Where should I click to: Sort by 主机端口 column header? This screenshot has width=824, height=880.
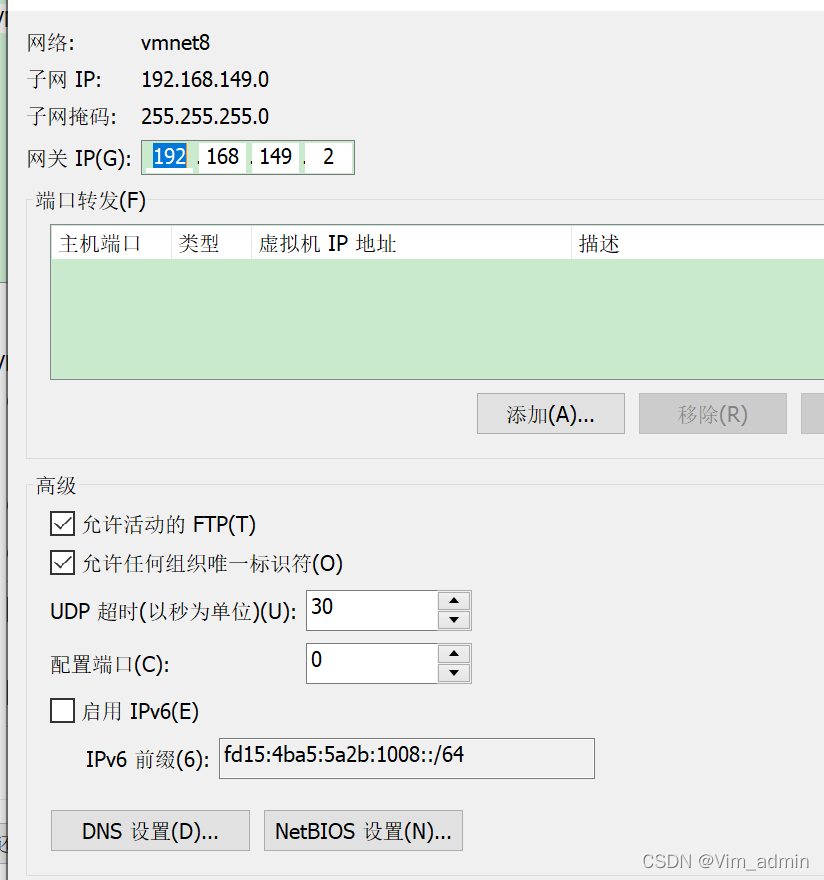click(111, 243)
